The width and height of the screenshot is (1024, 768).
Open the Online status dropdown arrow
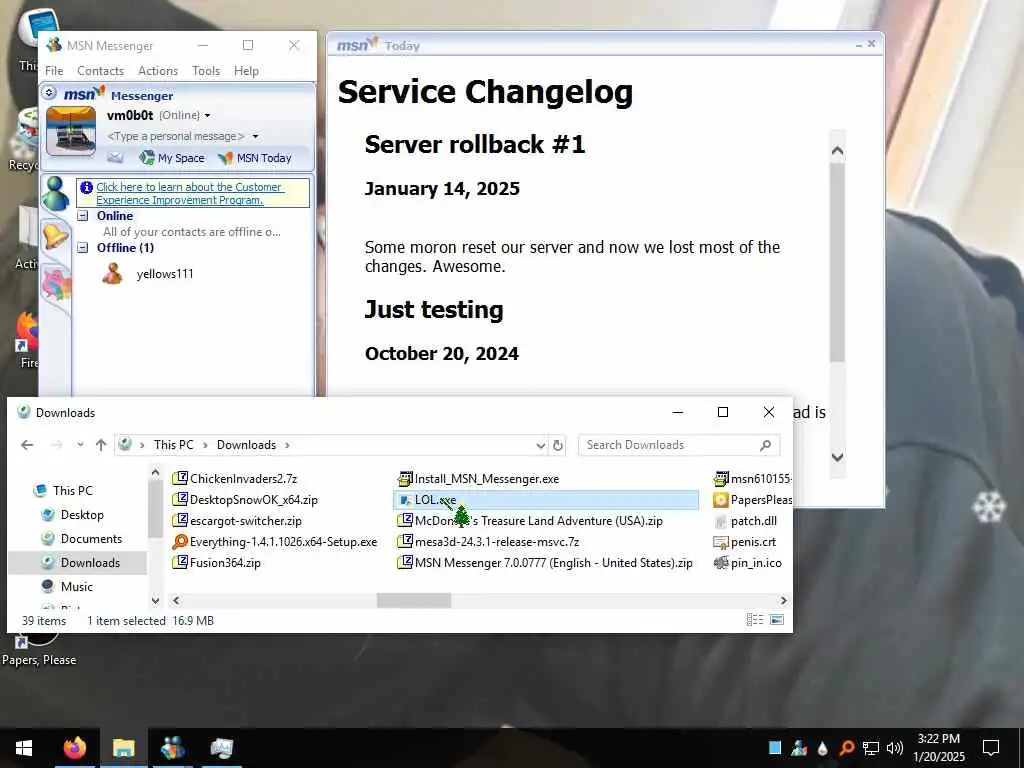[x=208, y=116]
